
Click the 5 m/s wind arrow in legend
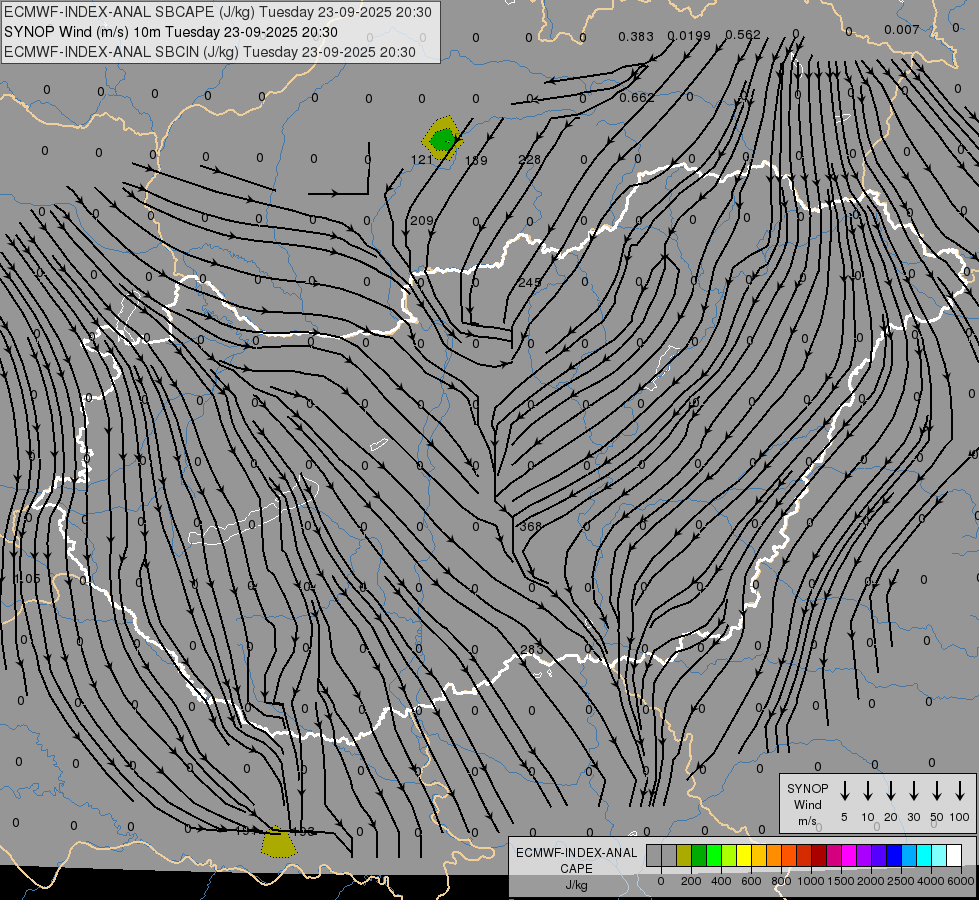pos(844,791)
